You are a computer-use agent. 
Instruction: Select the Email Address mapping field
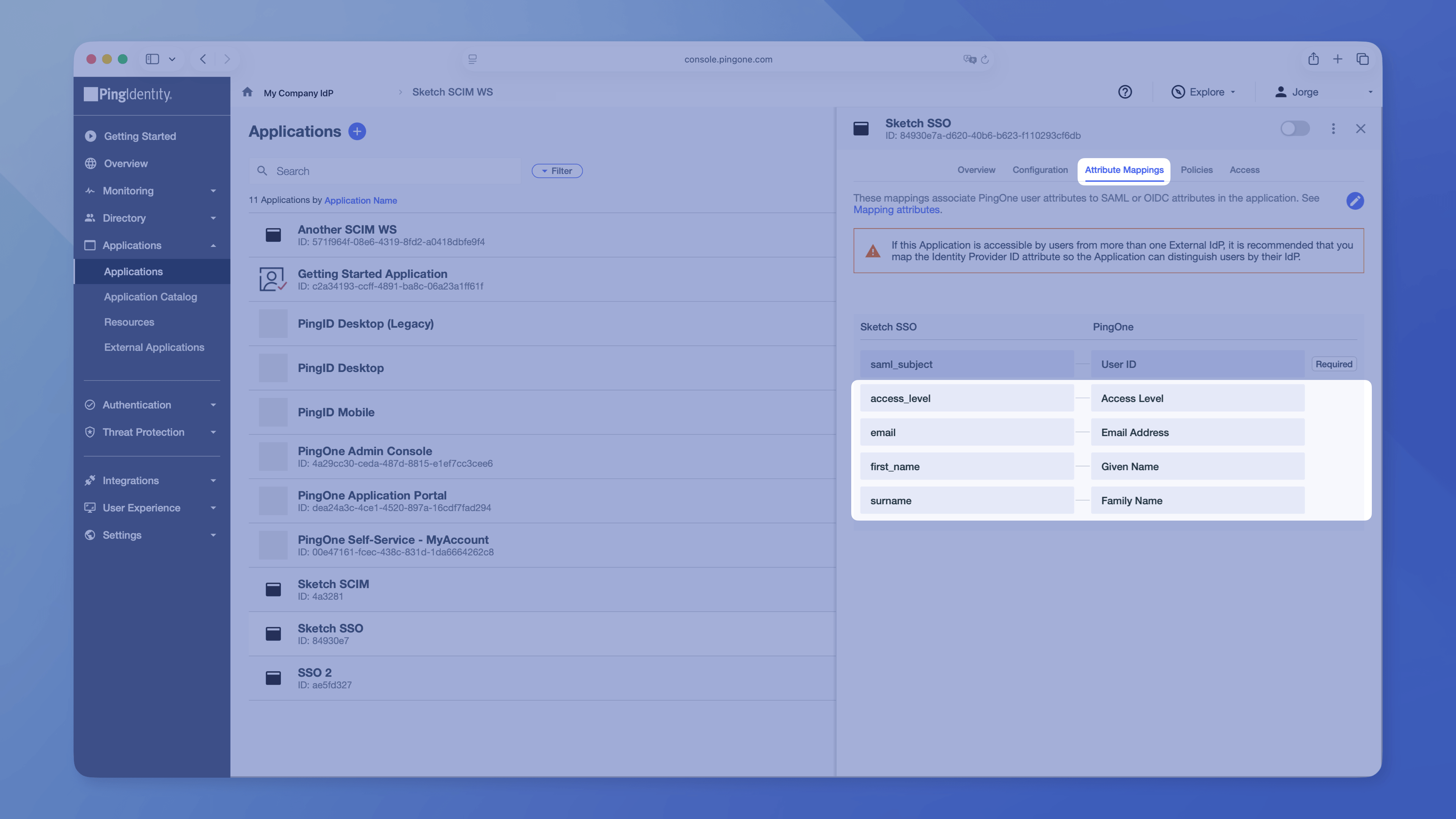(x=1197, y=432)
